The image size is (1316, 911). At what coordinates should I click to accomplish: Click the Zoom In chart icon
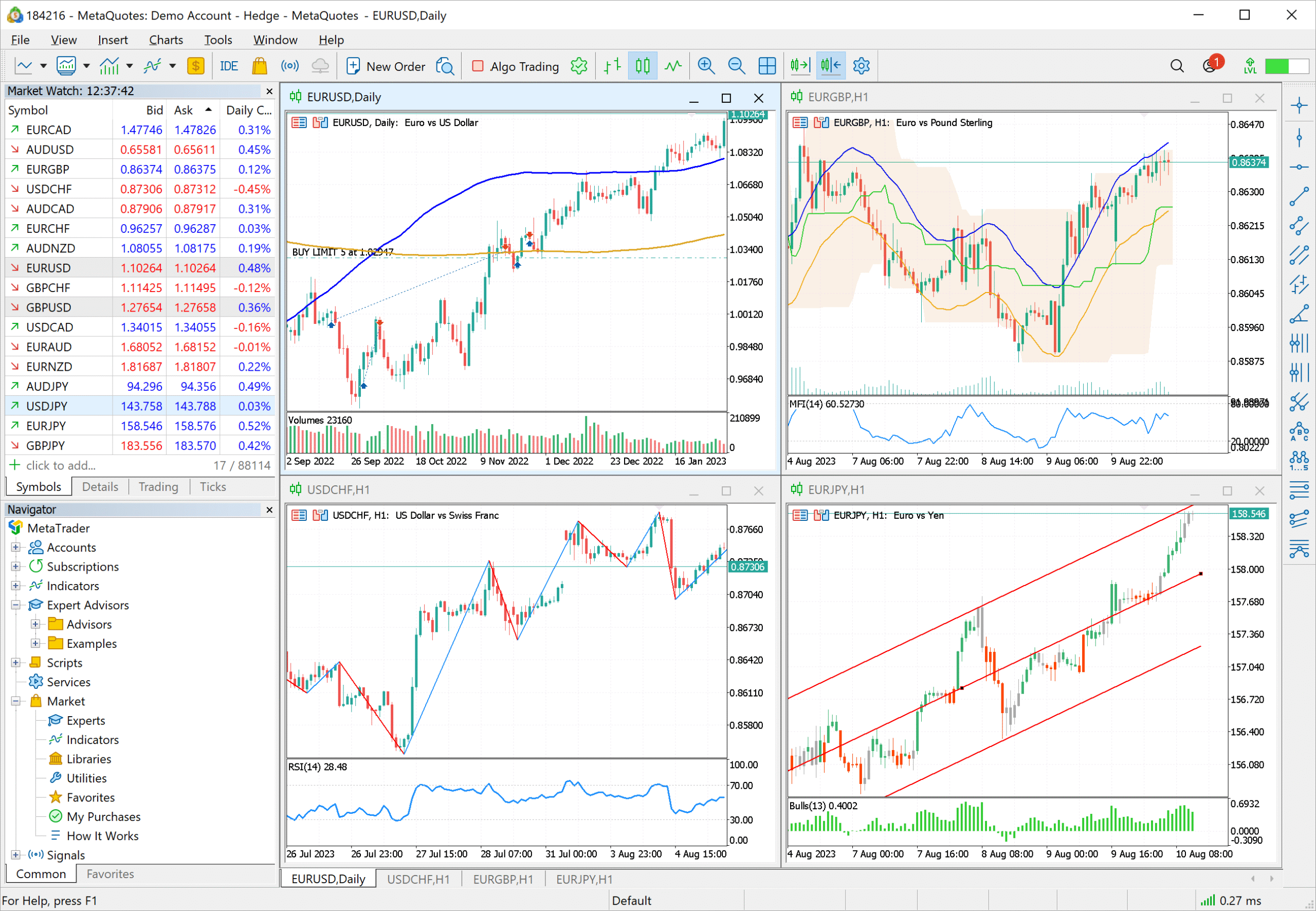(x=706, y=66)
